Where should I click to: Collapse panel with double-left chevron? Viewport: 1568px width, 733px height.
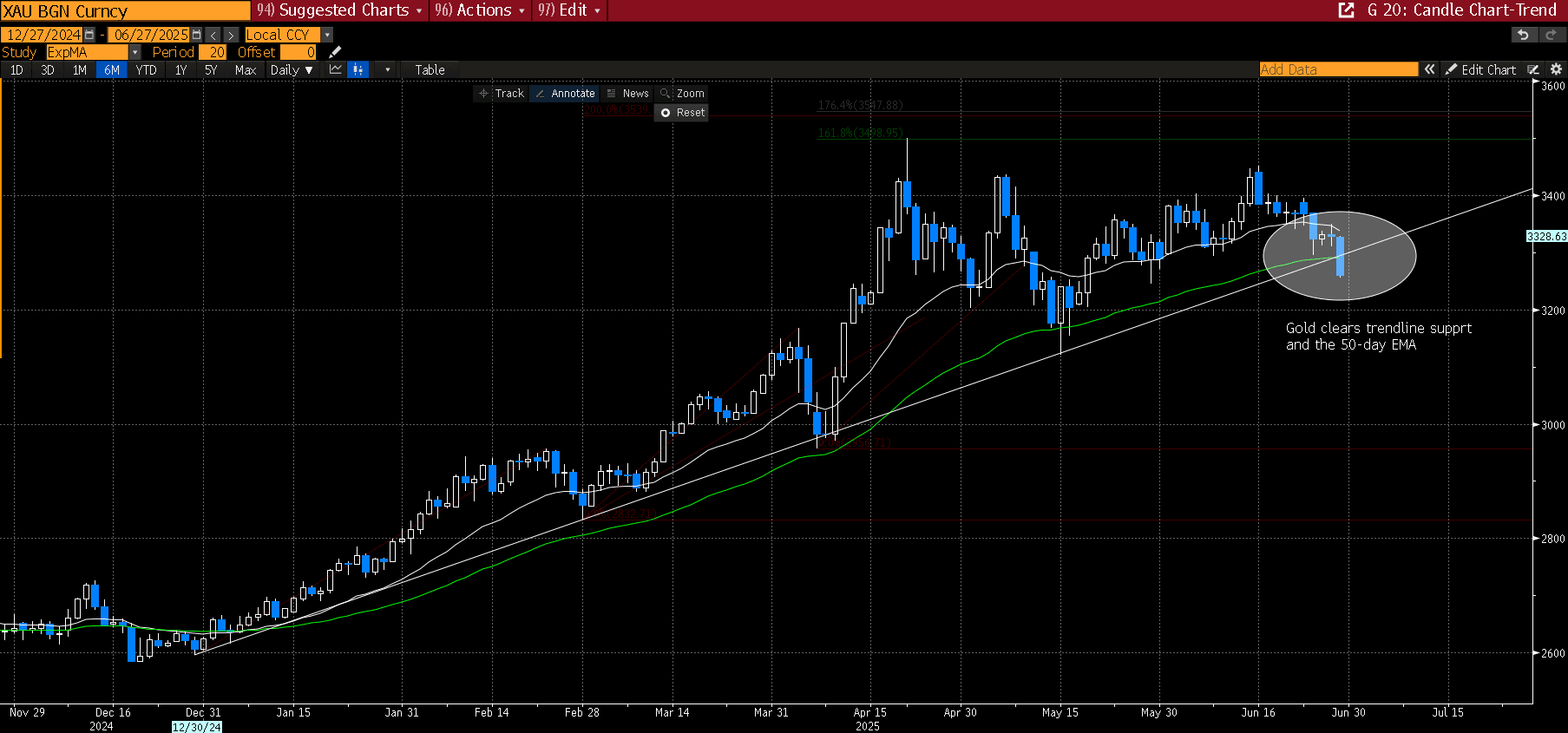1429,69
